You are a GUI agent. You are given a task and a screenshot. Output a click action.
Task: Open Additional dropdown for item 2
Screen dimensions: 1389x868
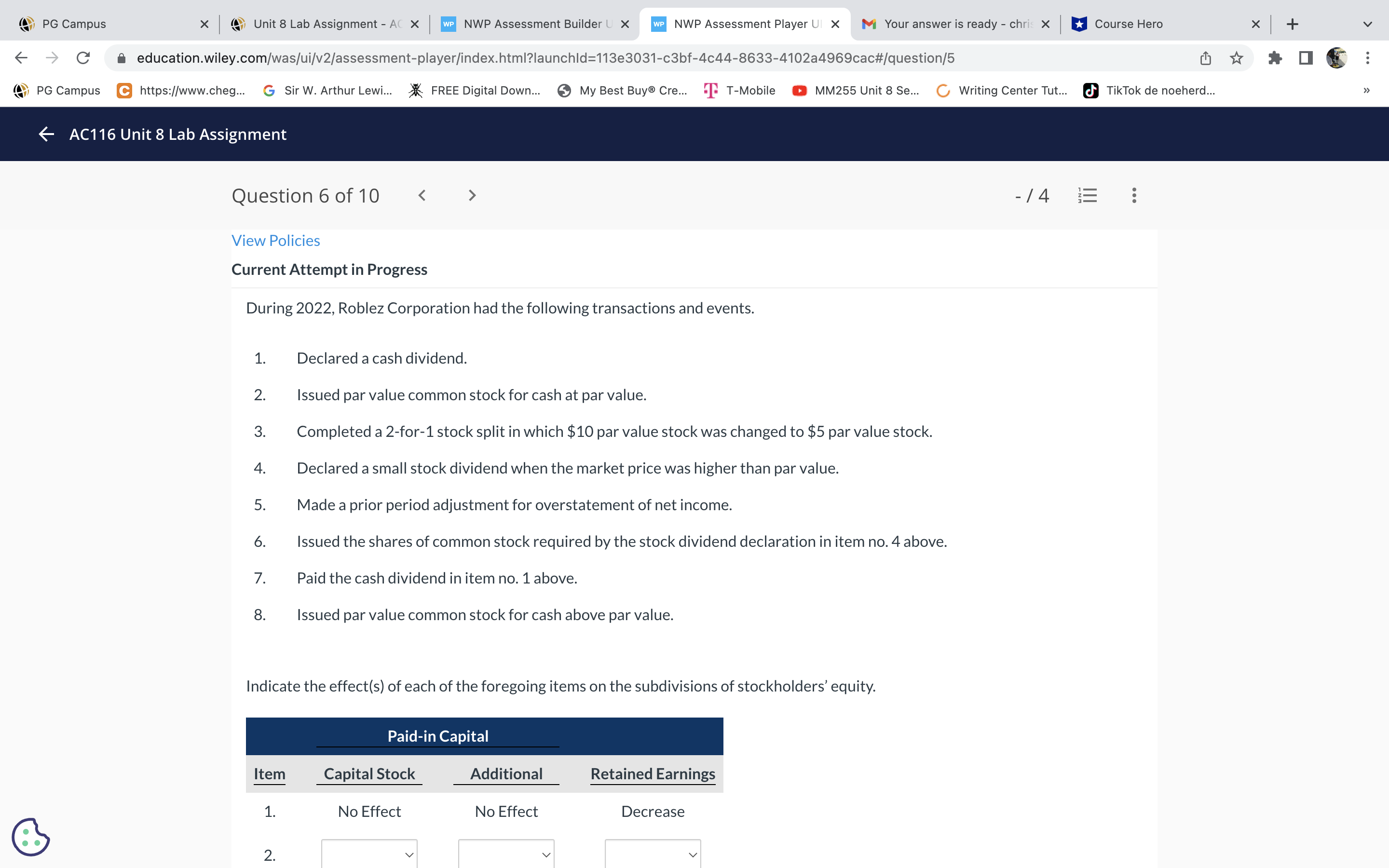505,854
